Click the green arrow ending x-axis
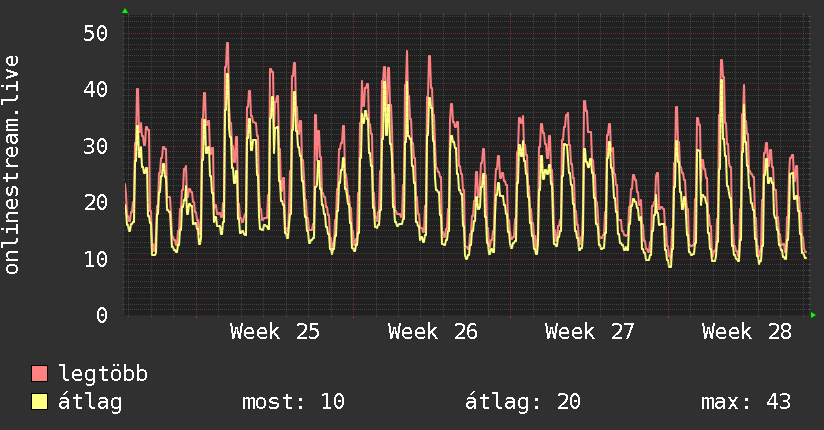The height and width of the screenshot is (430, 824). [x=813, y=315]
